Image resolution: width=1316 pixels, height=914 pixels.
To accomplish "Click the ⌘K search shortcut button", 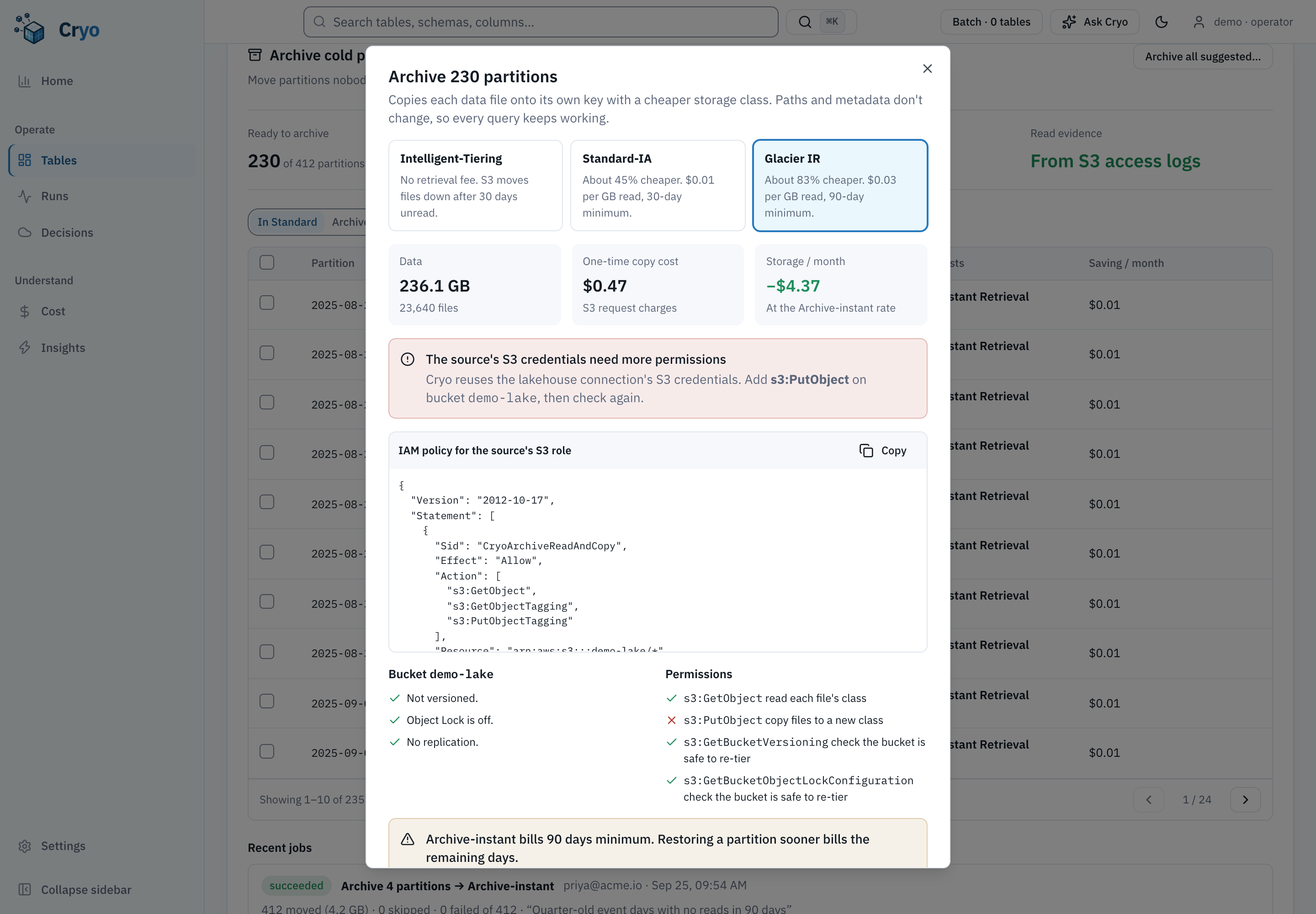I will pos(821,22).
